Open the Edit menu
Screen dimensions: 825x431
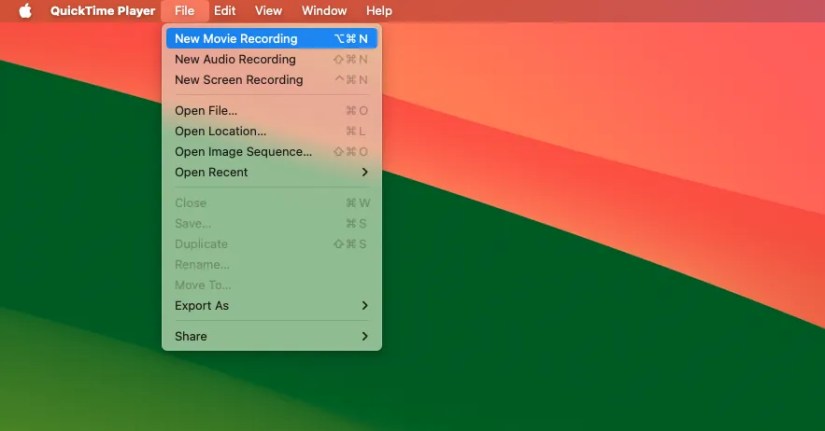(225, 11)
